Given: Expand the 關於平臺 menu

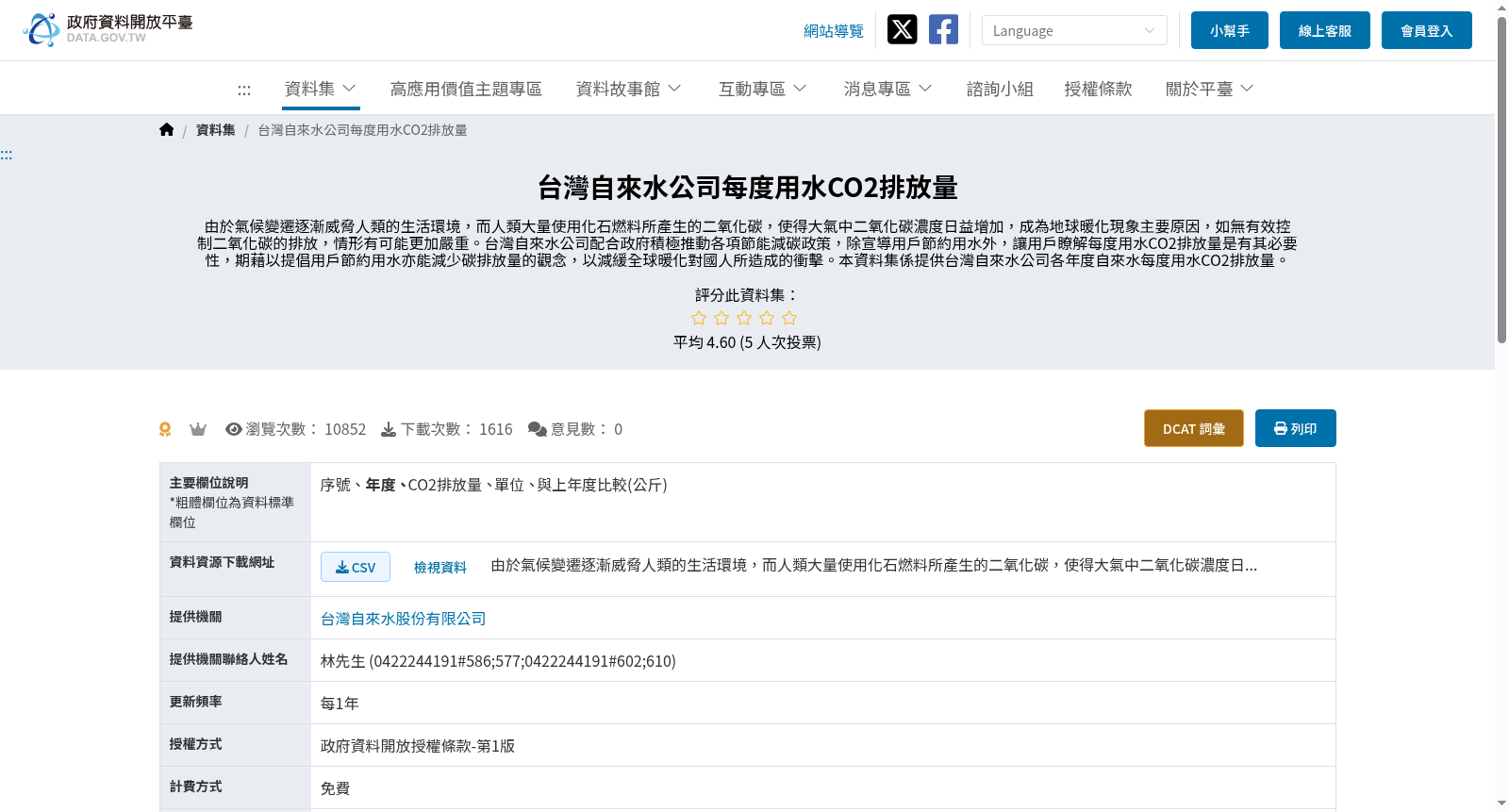Looking at the screenshot, I should click(1209, 89).
